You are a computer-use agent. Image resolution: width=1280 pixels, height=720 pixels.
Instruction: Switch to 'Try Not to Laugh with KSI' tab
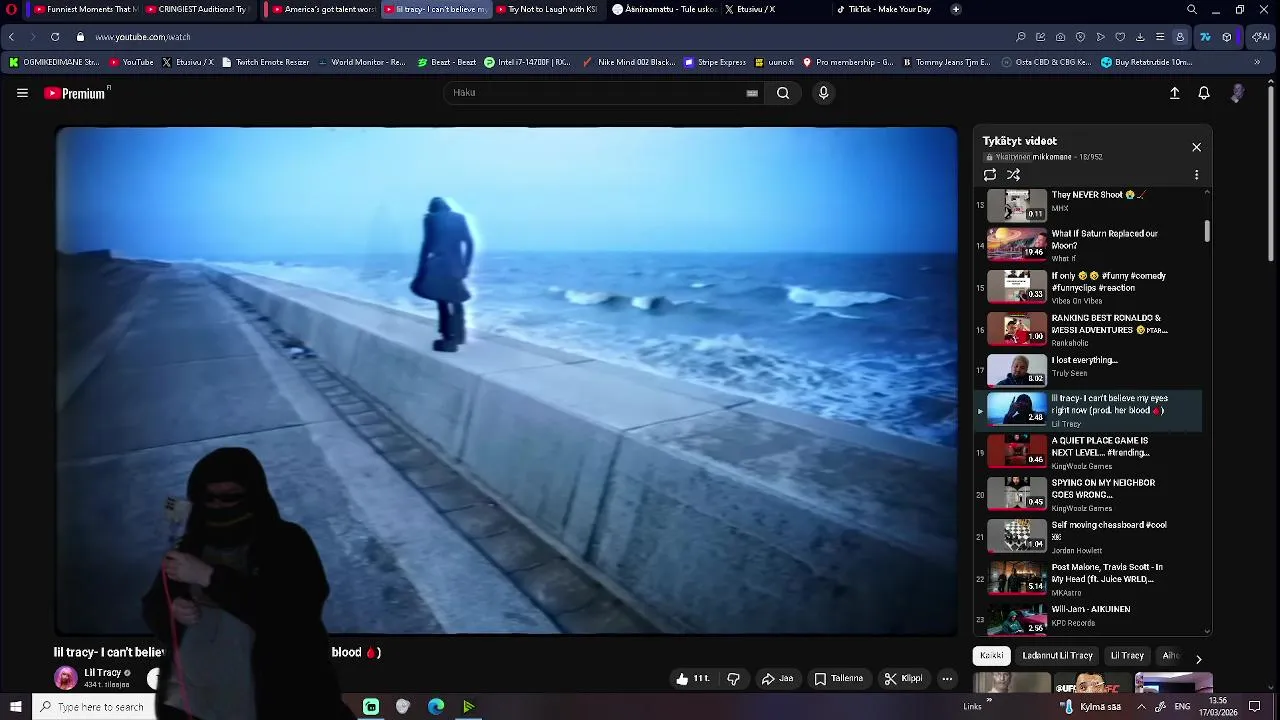[x=548, y=9]
